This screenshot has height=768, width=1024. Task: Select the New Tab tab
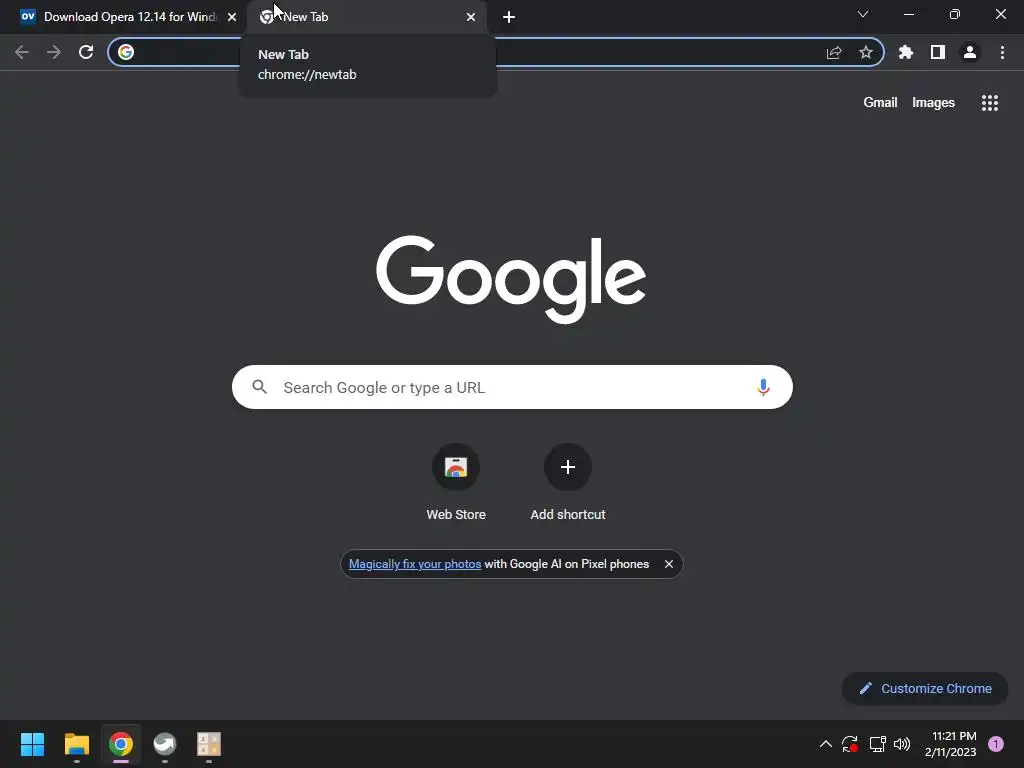366,17
